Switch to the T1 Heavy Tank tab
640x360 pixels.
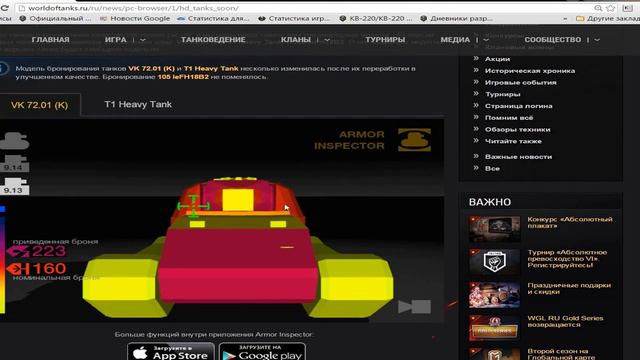click(x=138, y=104)
